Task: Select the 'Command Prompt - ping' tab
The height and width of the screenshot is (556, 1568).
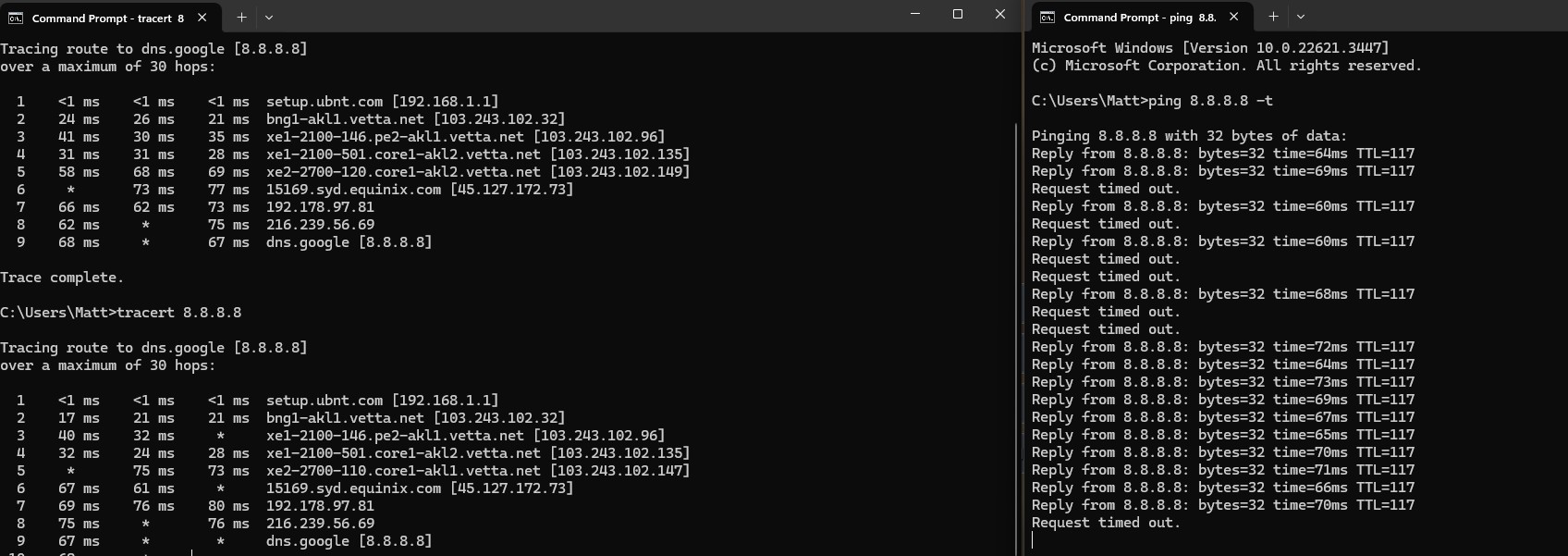Action: [1139, 18]
